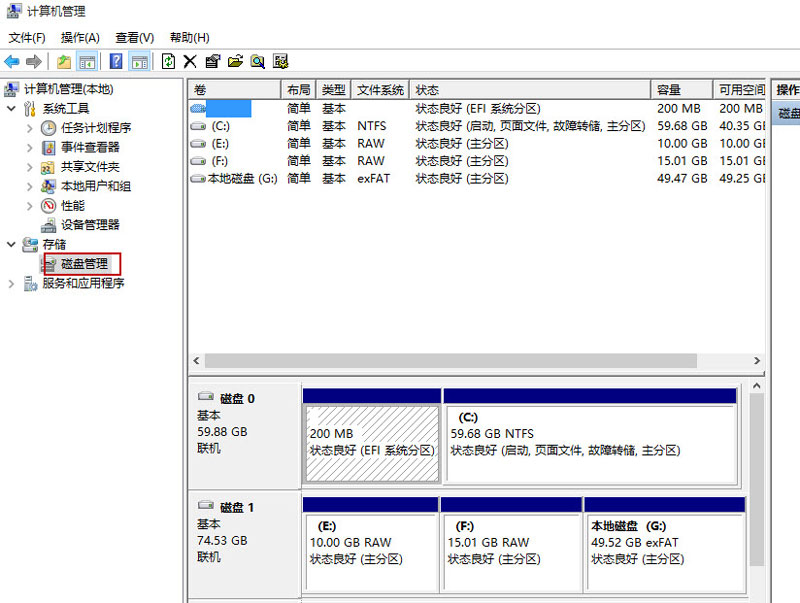The height and width of the screenshot is (603, 800).
Task: Expand the 本地用户和组 node
Action: [30, 186]
